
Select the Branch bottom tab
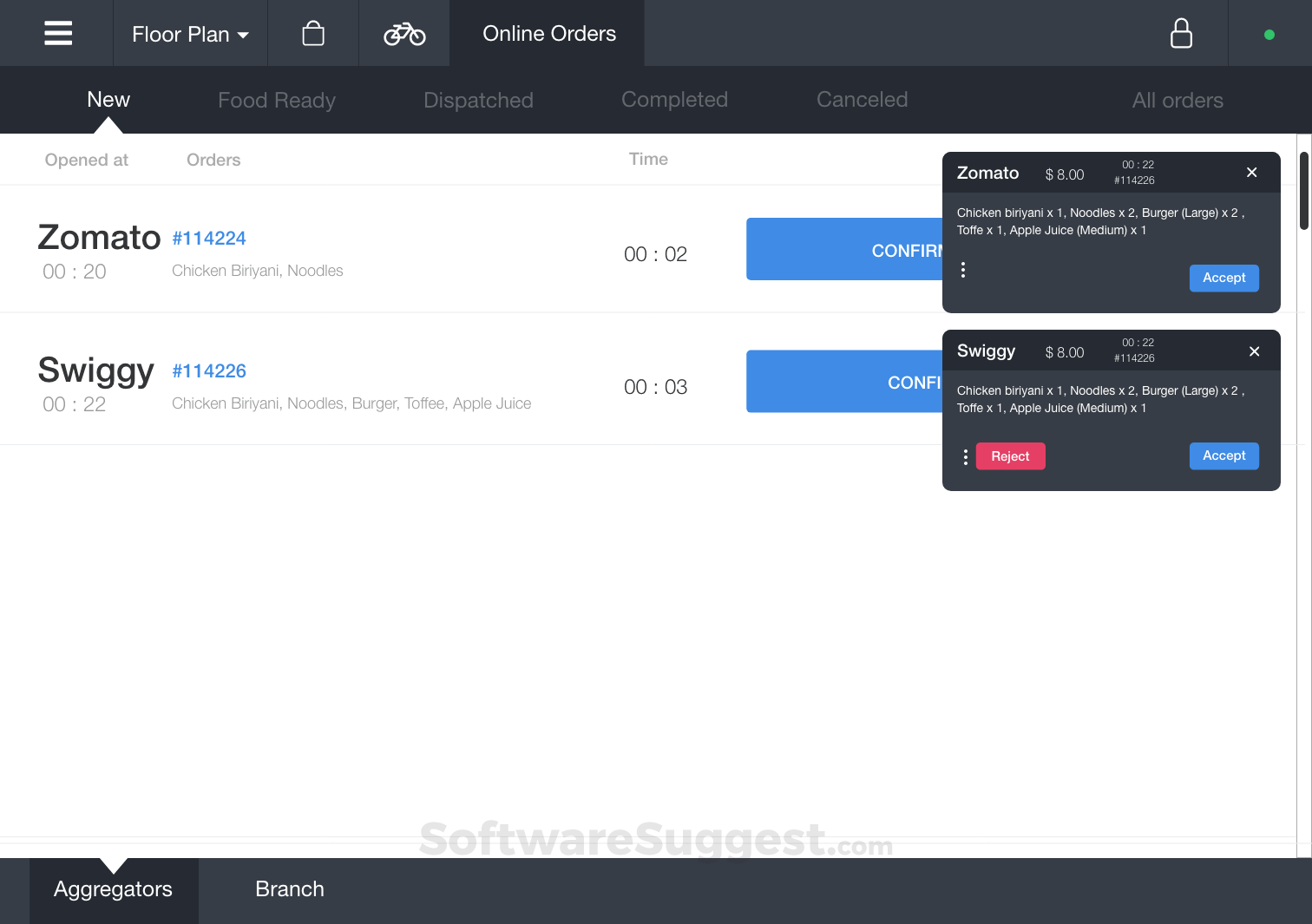290,889
